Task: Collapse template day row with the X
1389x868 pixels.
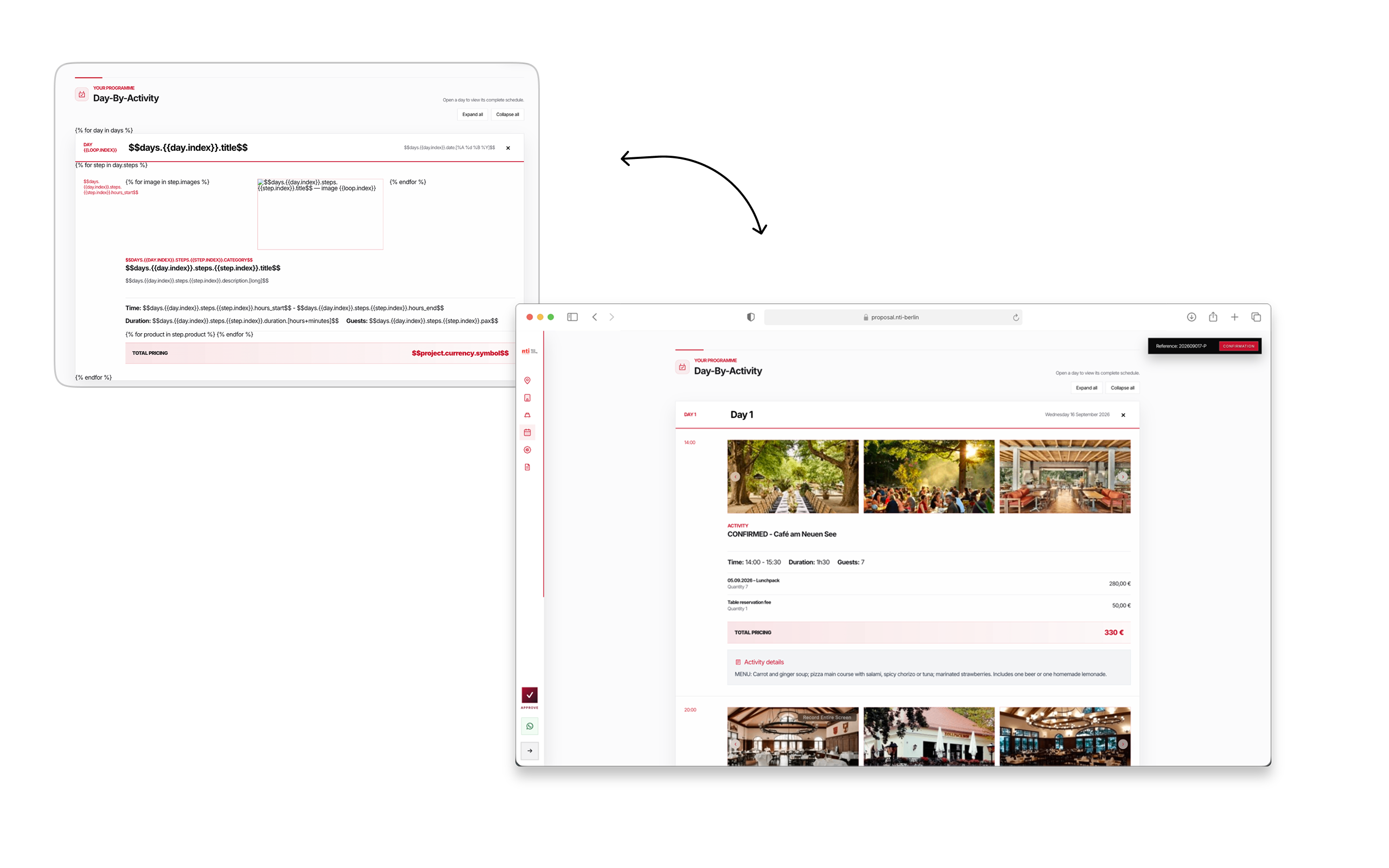Action: tap(508, 148)
